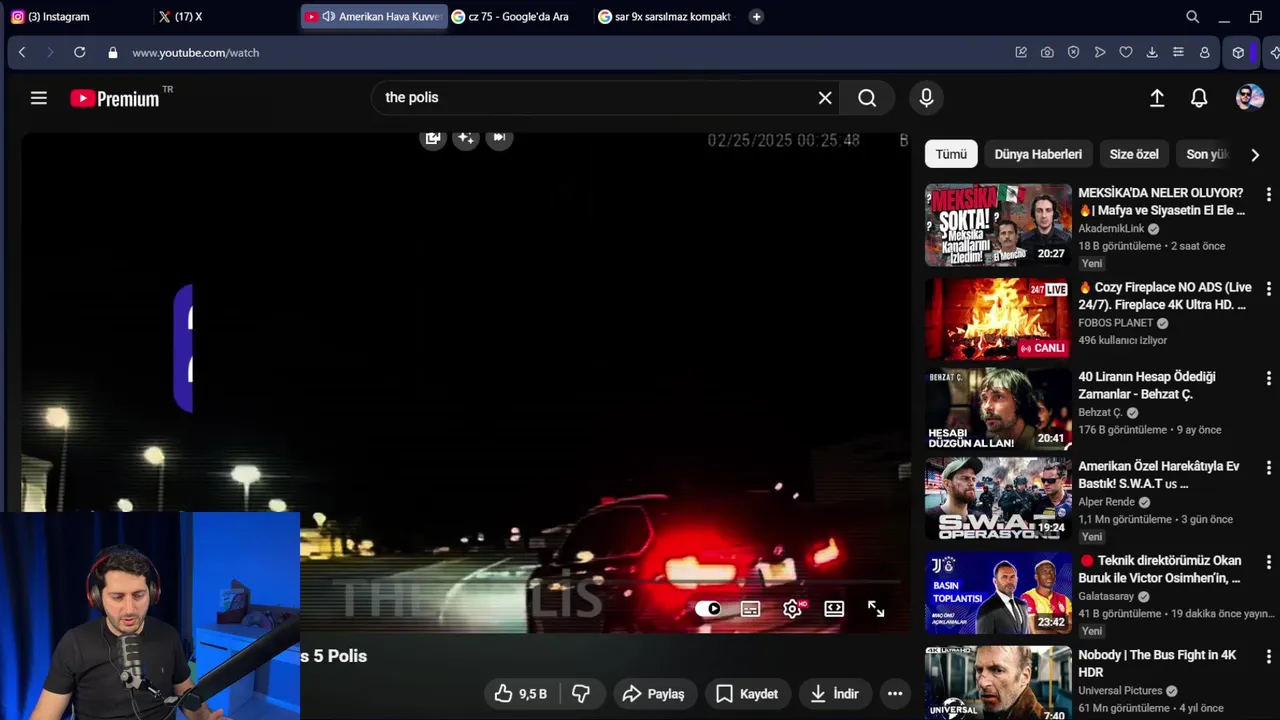Go back in browser
1280x720 pixels.
22,53
